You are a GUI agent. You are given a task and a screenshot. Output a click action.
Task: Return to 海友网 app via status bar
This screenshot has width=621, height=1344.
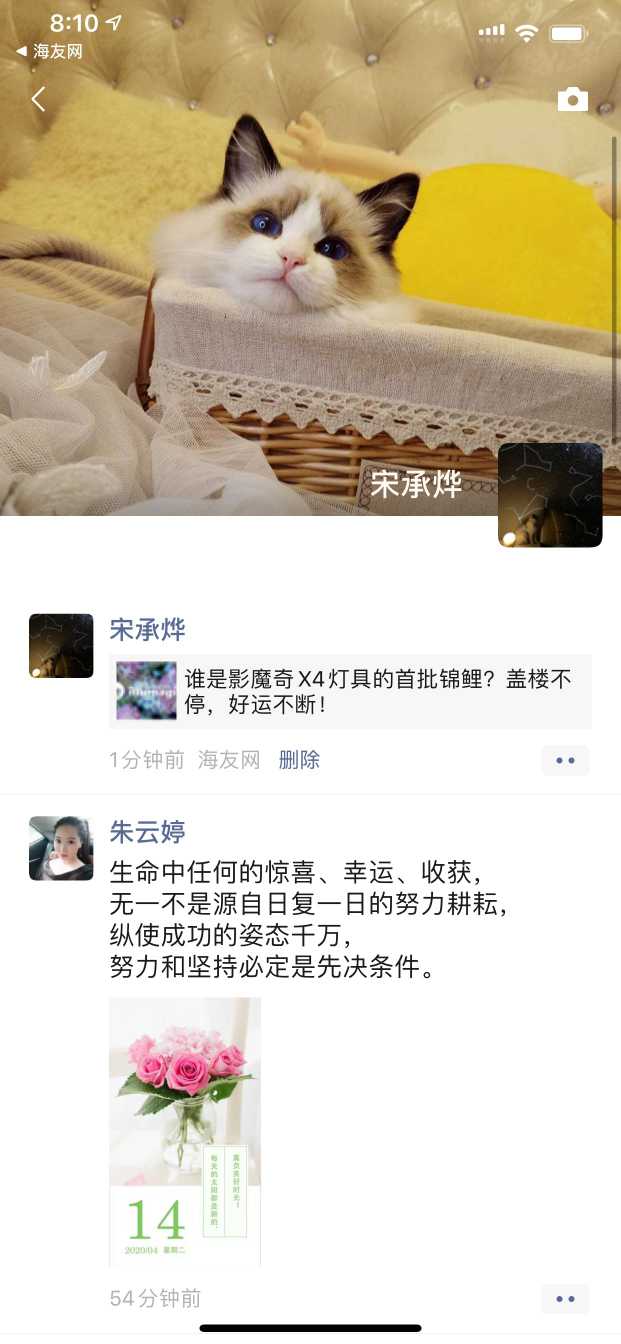48,51
